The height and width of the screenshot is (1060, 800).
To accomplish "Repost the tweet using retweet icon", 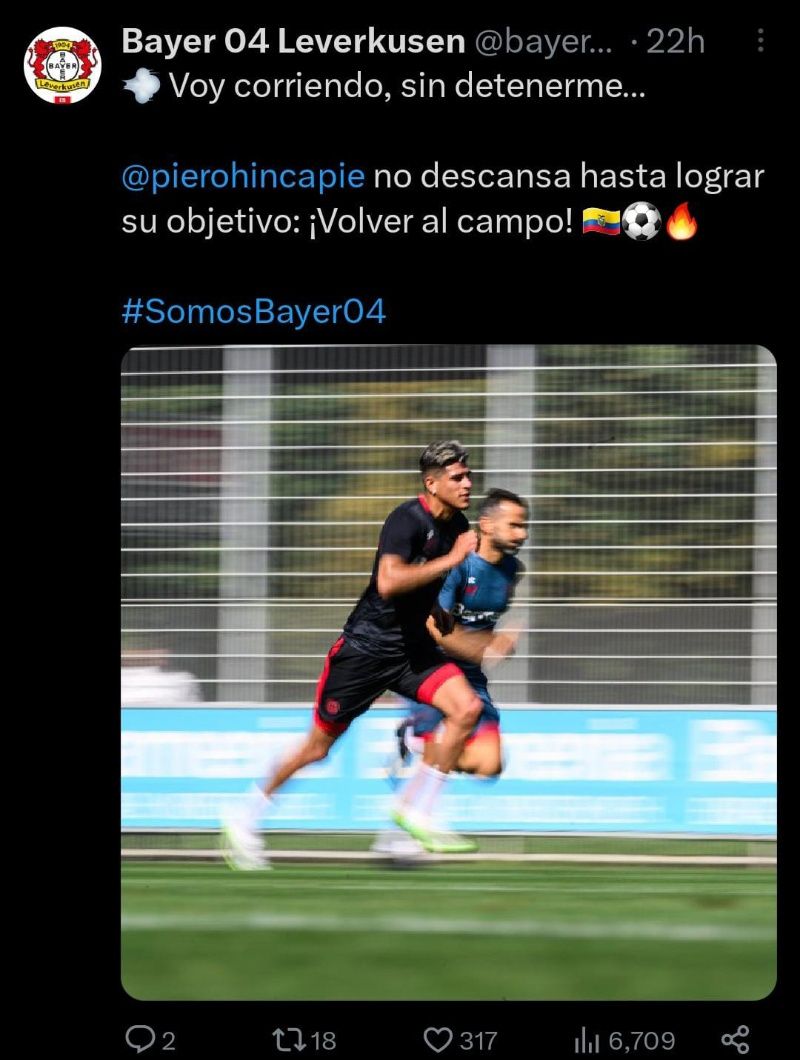I will pos(289,1039).
